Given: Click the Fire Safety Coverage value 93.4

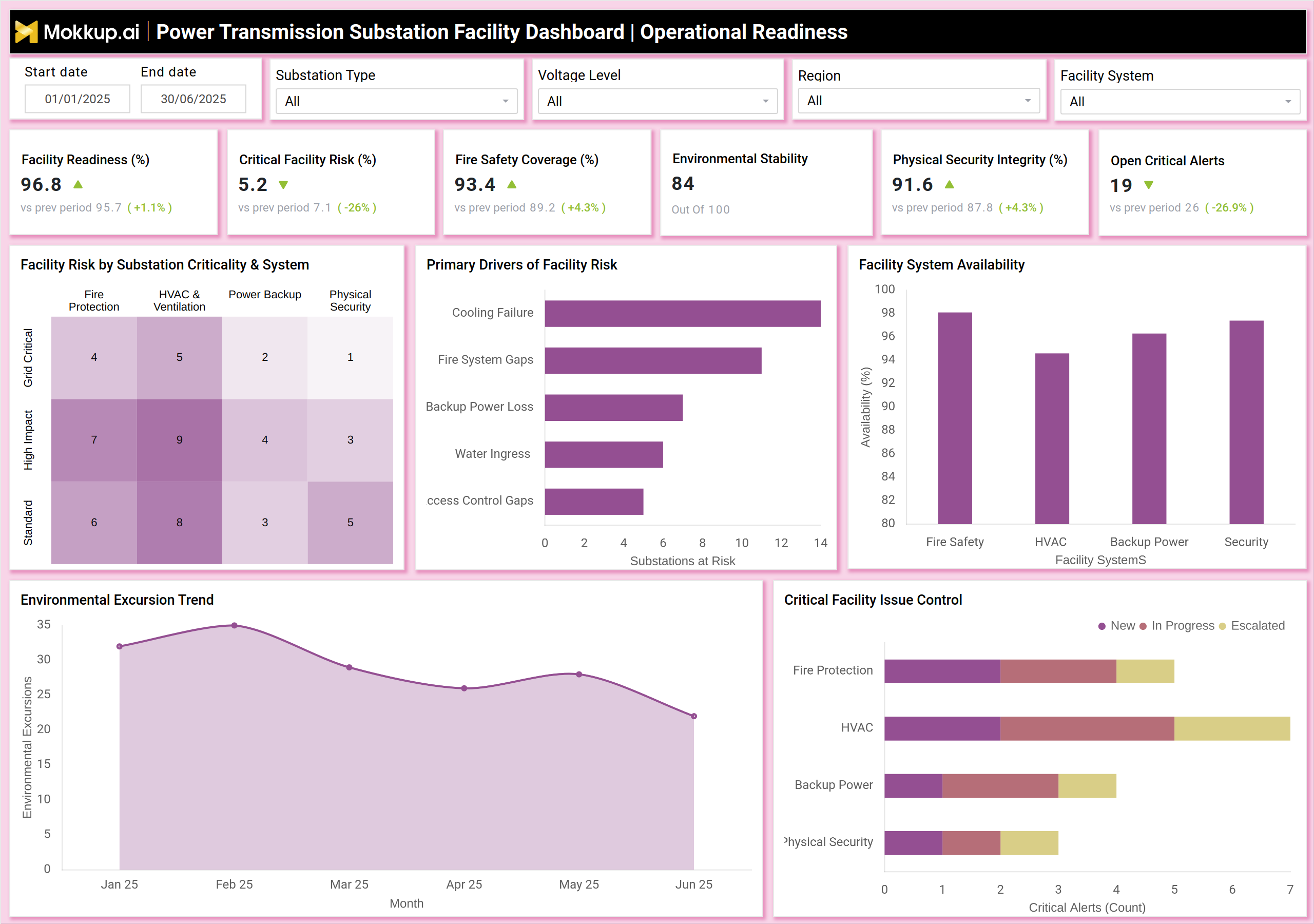Looking at the screenshot, I should pyautogui.click(x=475, y=184).
